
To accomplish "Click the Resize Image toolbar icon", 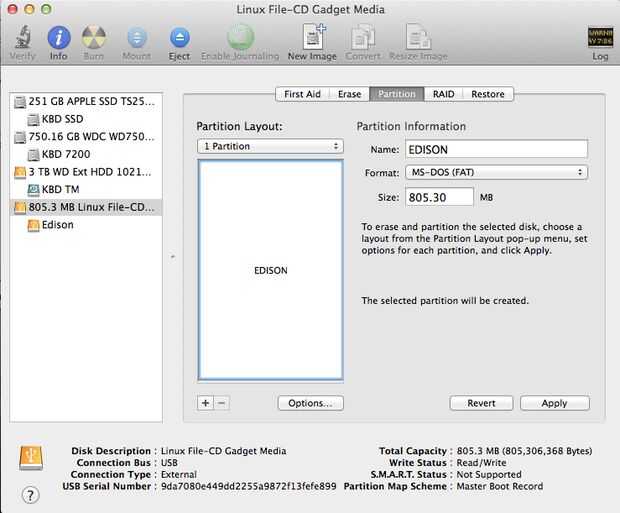I will 418,37.
